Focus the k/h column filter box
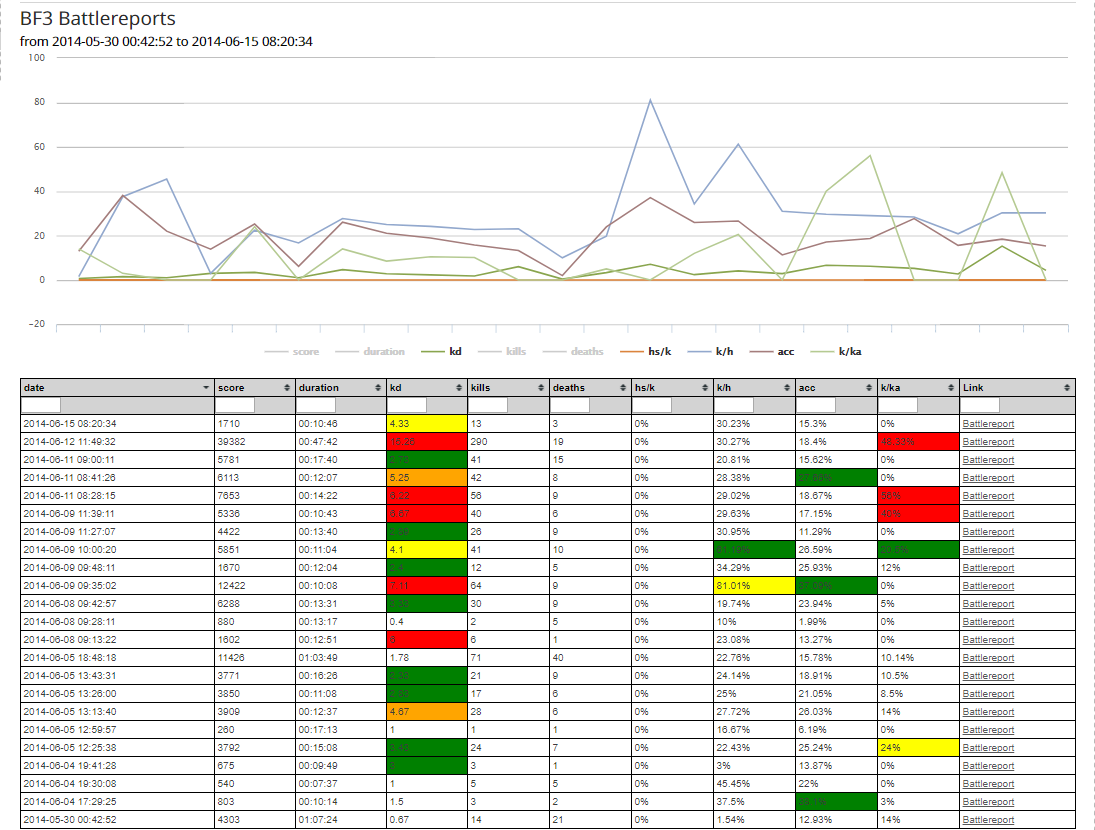Viewport: 1095px width, 830px height. (x=735, y=405)
